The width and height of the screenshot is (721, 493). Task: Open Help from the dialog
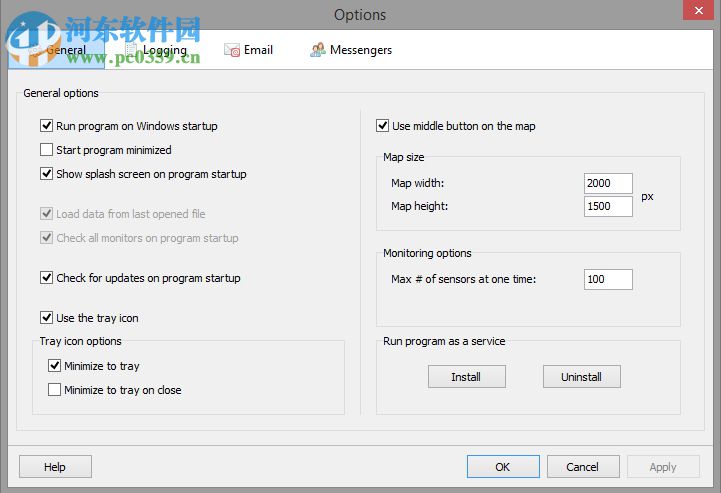pyautogui.click(x=55, y=467)
